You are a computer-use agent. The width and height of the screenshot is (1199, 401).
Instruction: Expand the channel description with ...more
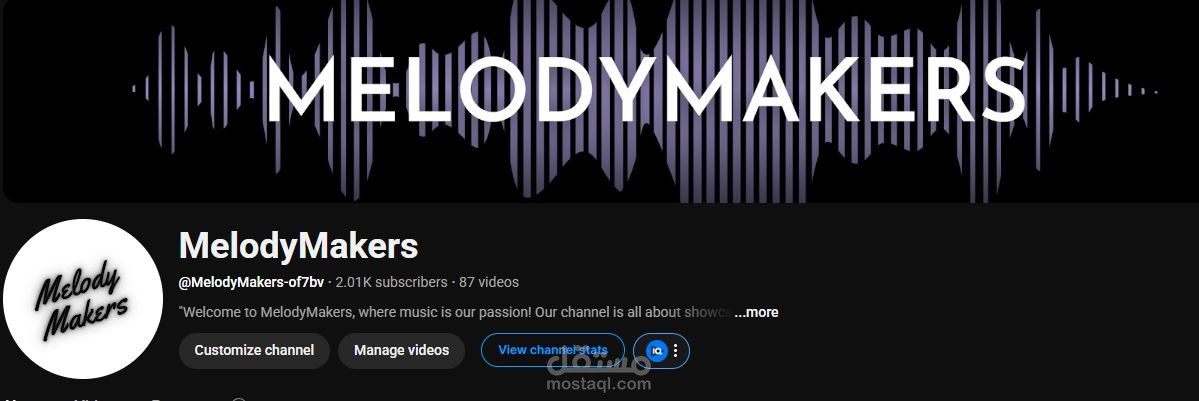tap(755, 312)
